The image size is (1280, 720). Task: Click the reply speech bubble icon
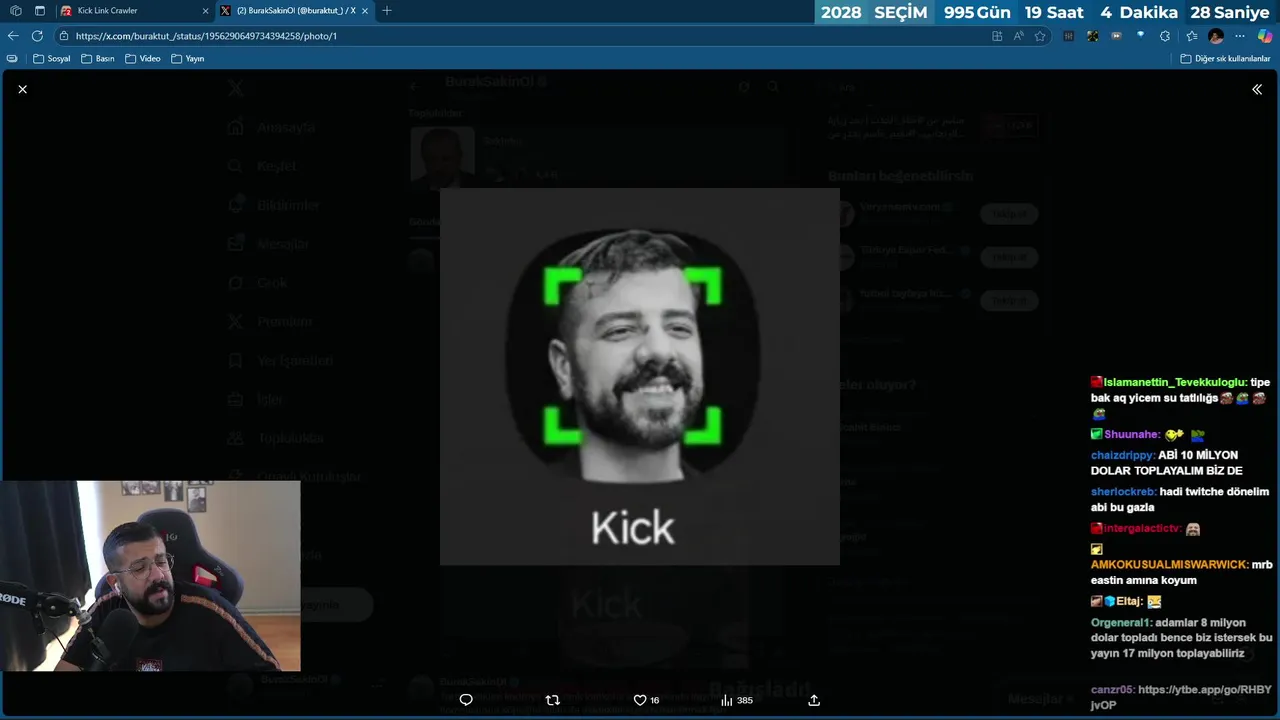click(x=466, y=700)
